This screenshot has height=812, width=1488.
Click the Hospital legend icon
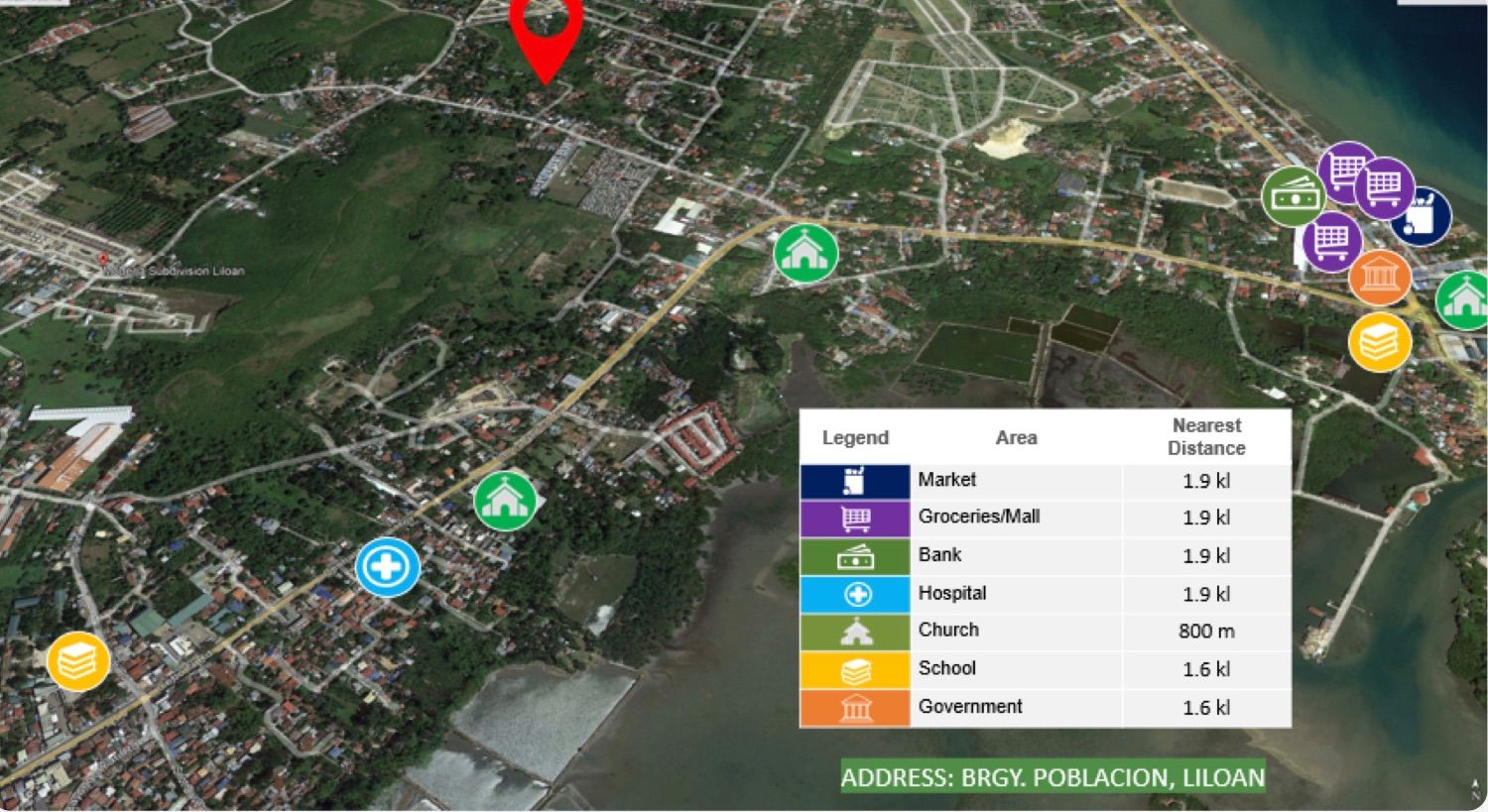point(855,595)
